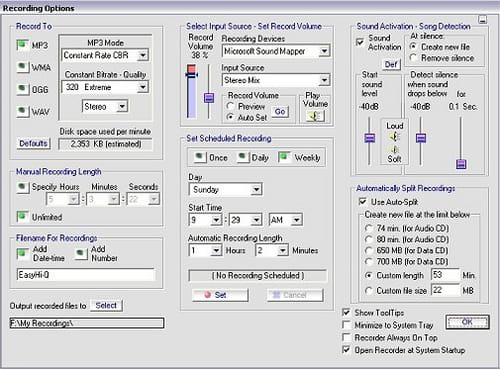Click the Soft speaker icon

(394, 149)
